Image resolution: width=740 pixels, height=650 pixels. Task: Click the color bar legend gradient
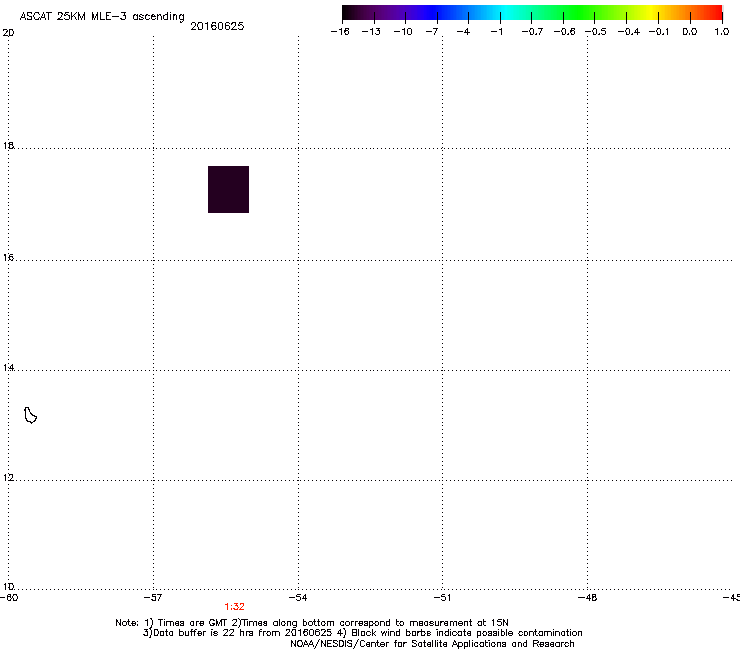[532, 13]
